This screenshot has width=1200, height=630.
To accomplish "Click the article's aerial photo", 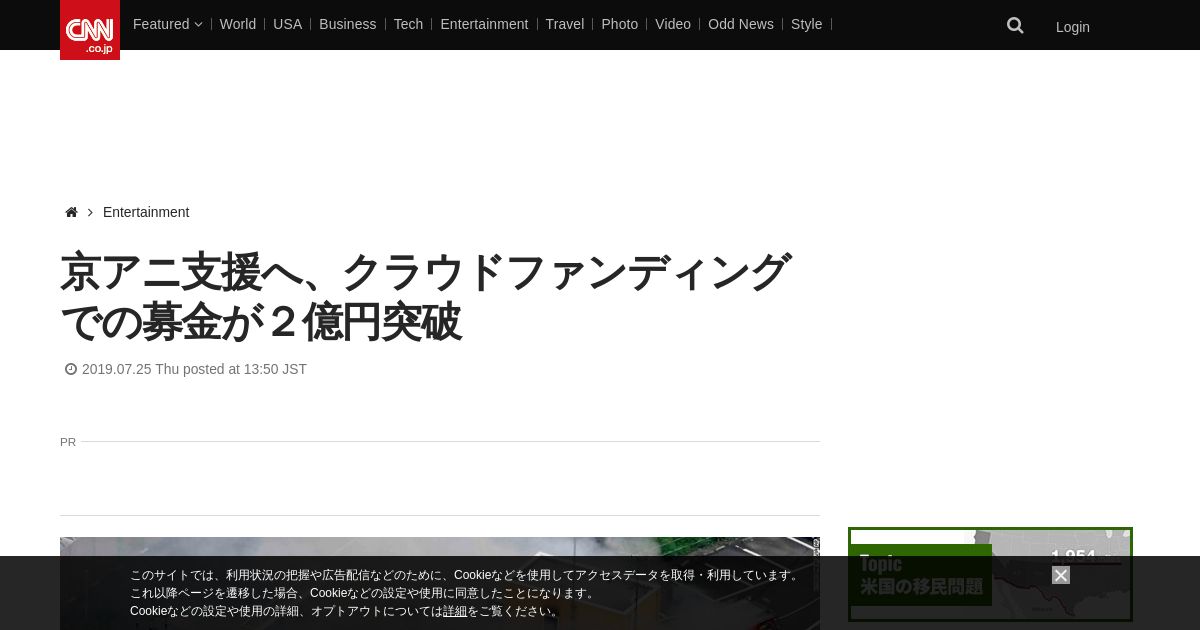I will (440, 584).
